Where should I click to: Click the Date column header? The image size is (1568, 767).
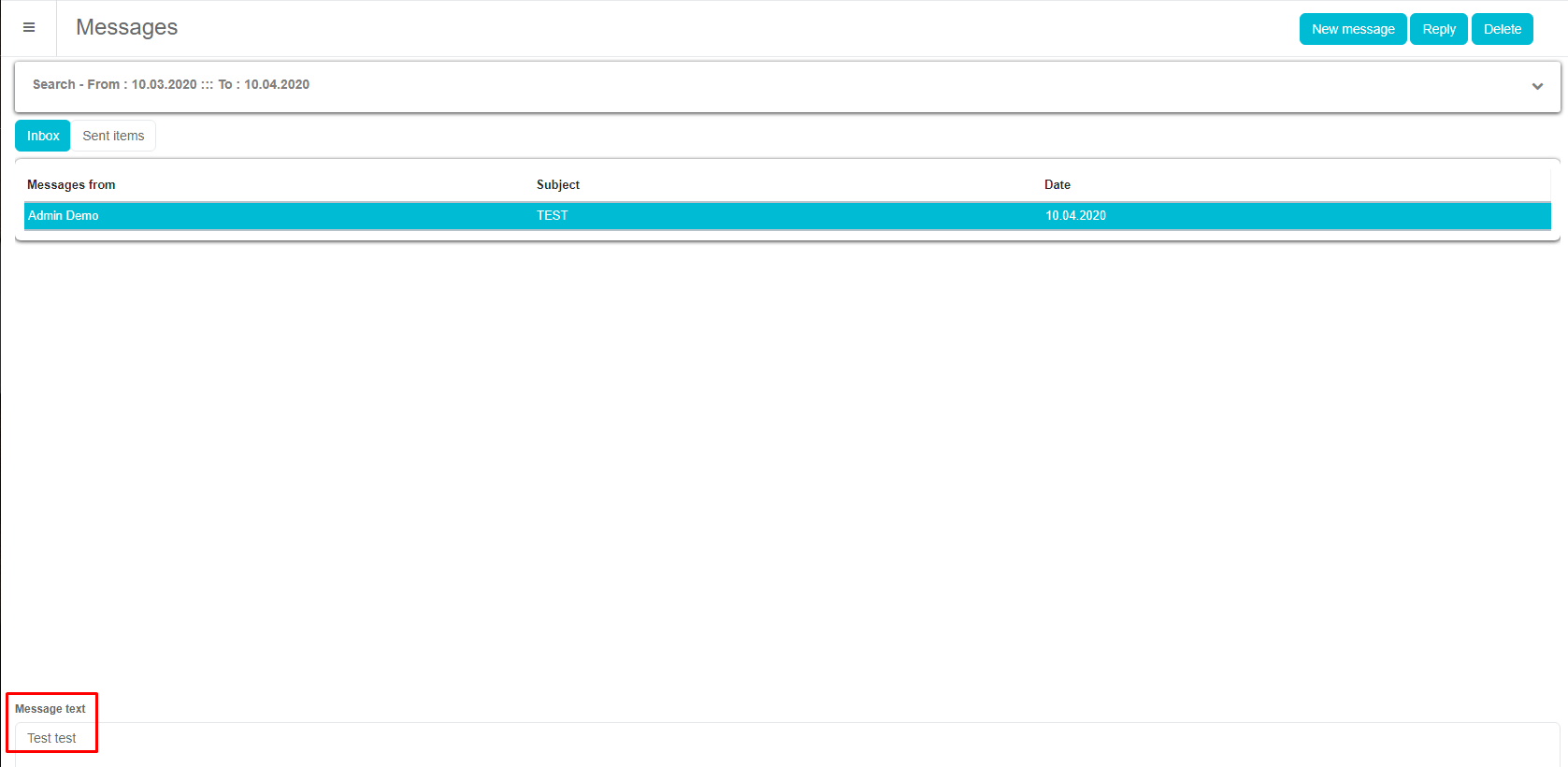1057,184
